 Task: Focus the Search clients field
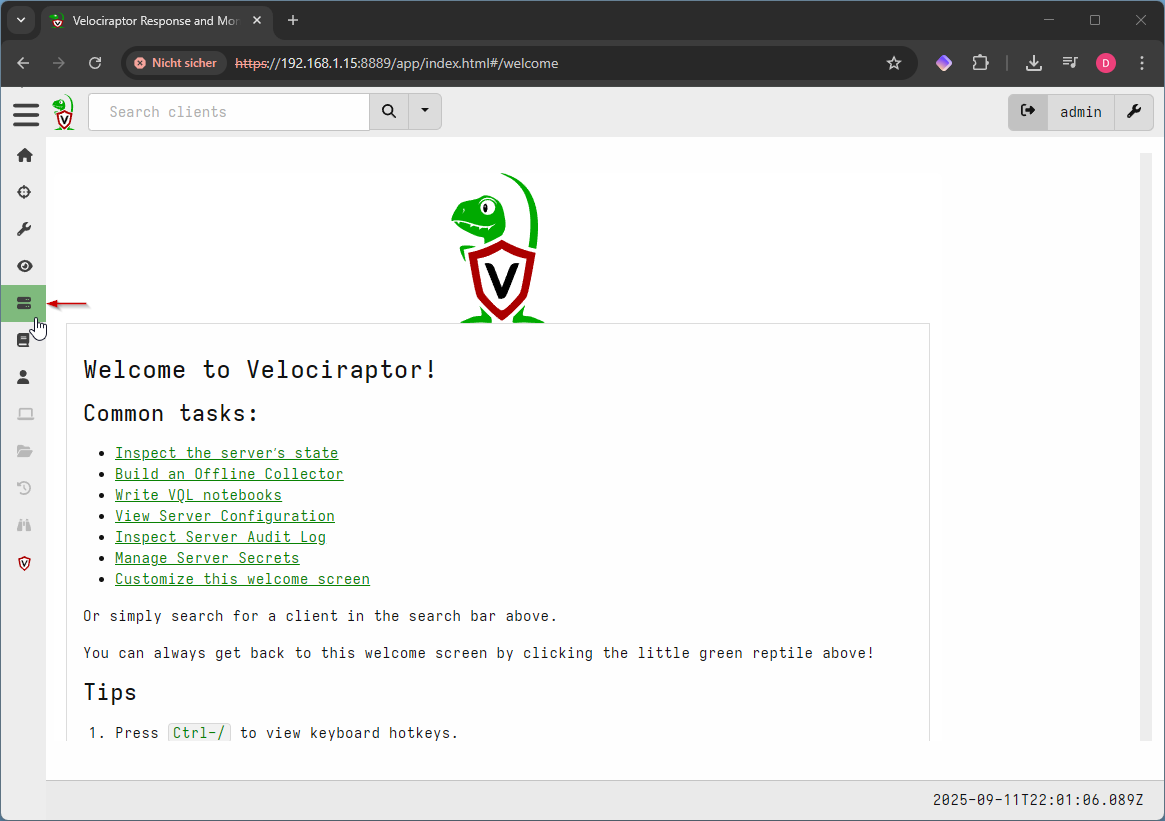pos(229,111)
